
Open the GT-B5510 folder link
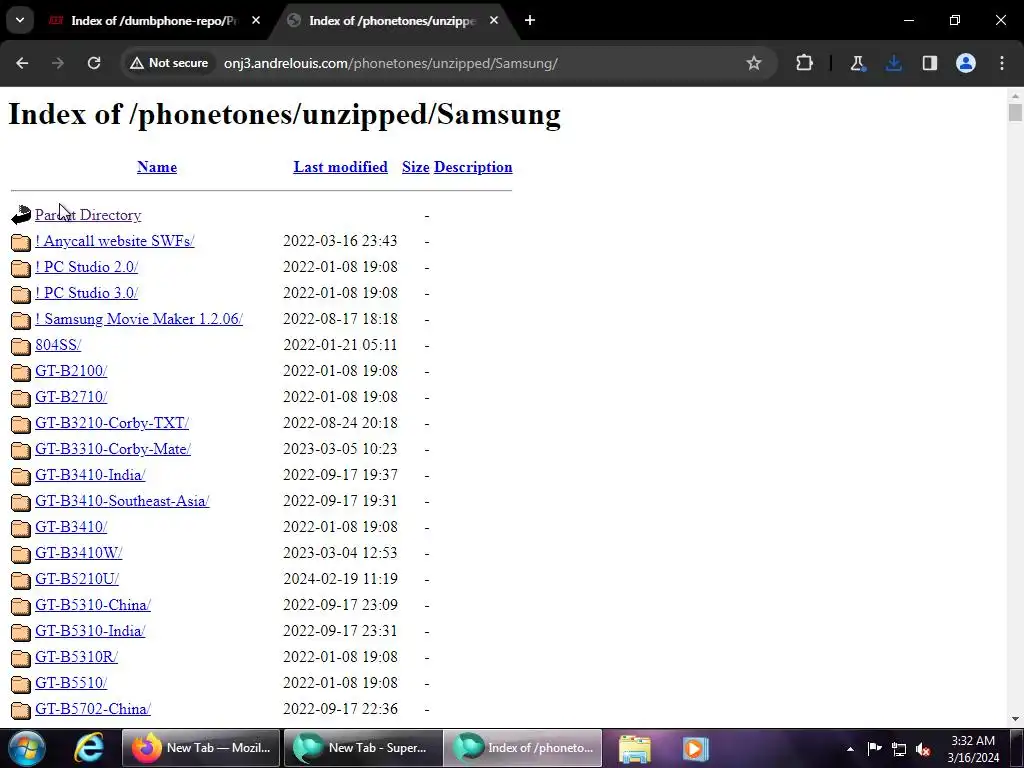pos(71,683)
